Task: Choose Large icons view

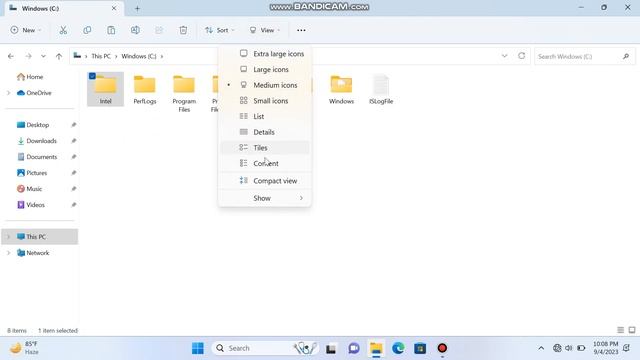Action: (x=265, y=69)
